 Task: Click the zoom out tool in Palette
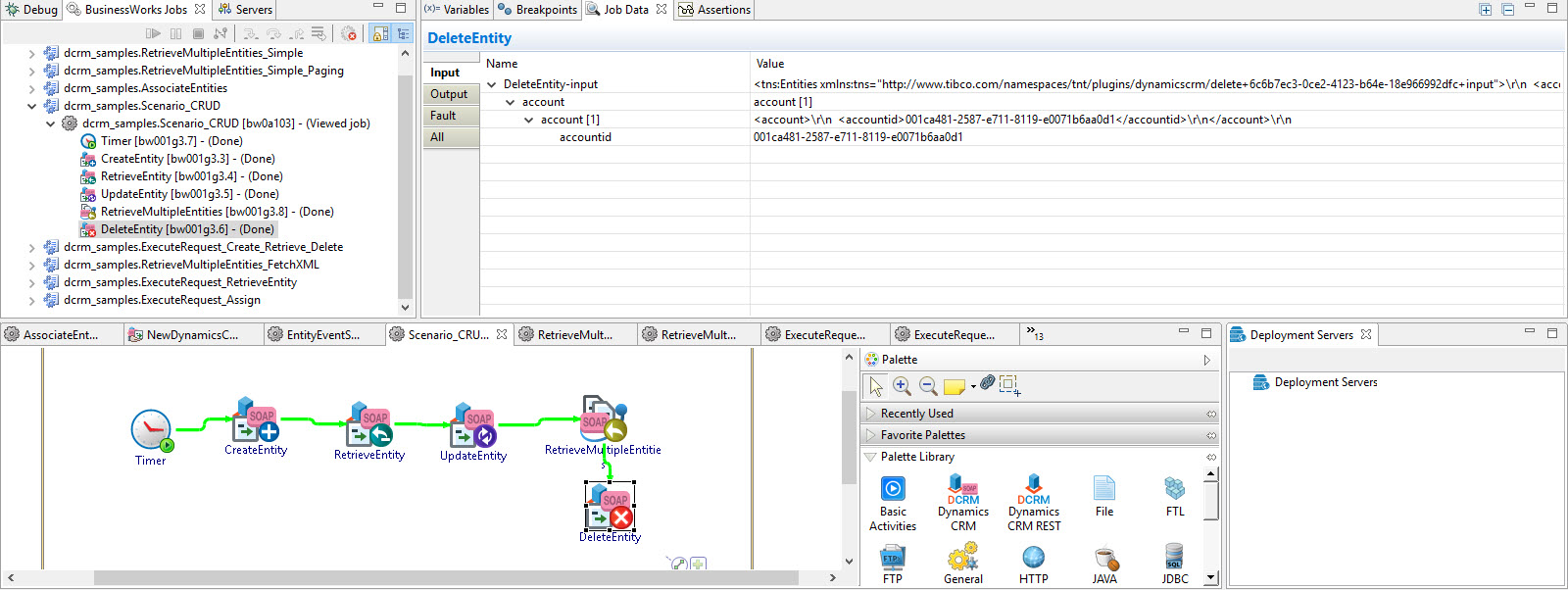pos(928,386)
